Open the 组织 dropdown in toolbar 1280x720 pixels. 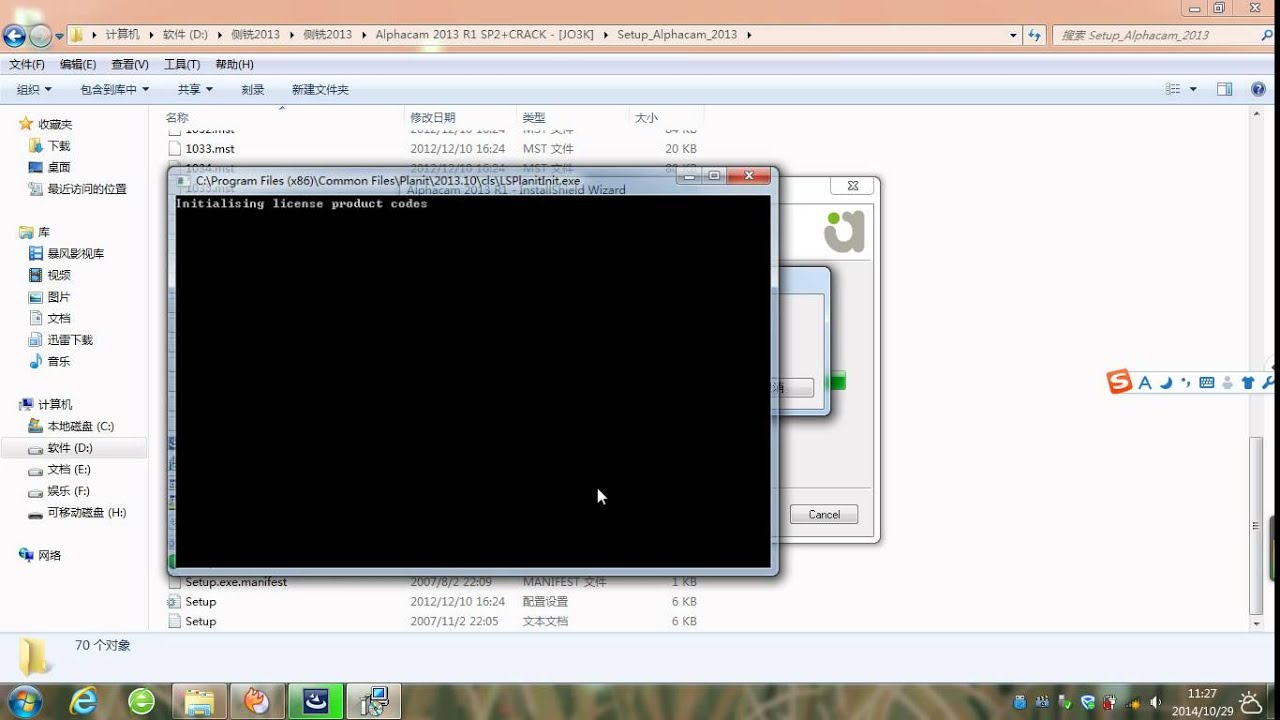34,89
